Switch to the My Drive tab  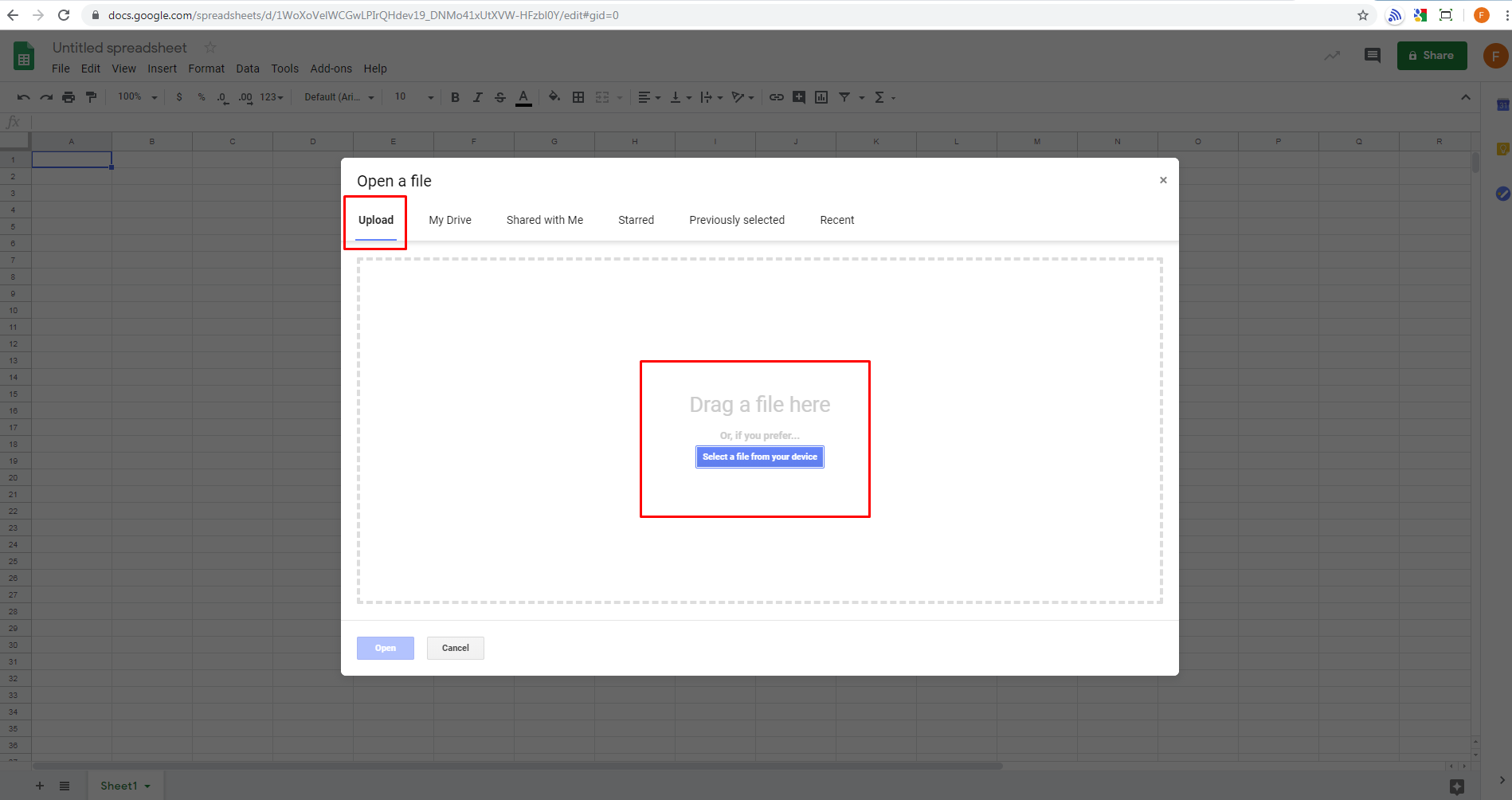click(x=450, y=220)
